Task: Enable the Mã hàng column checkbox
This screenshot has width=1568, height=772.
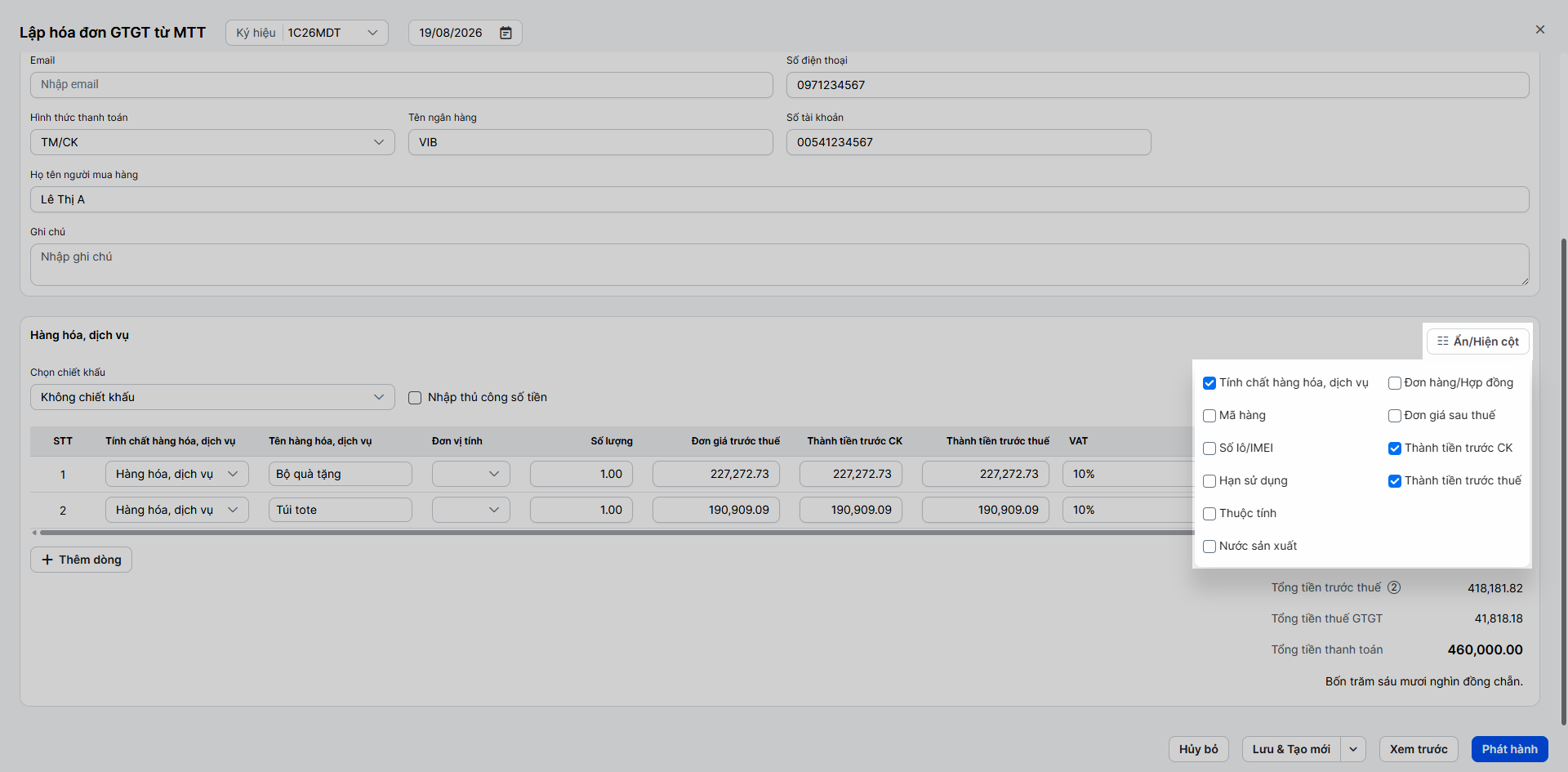Action: point(1209,416)
